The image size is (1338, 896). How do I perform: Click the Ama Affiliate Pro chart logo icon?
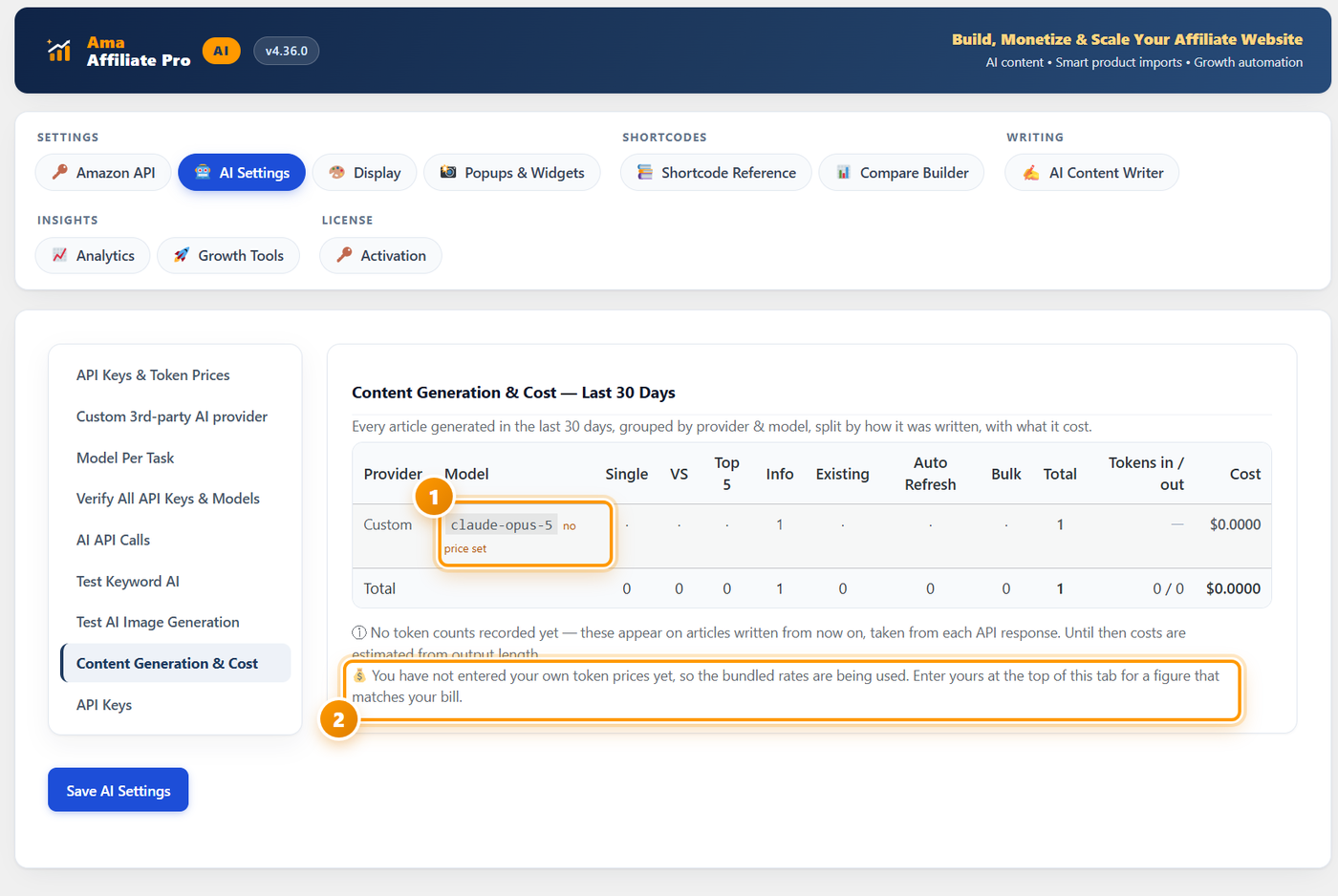[59, 51]
